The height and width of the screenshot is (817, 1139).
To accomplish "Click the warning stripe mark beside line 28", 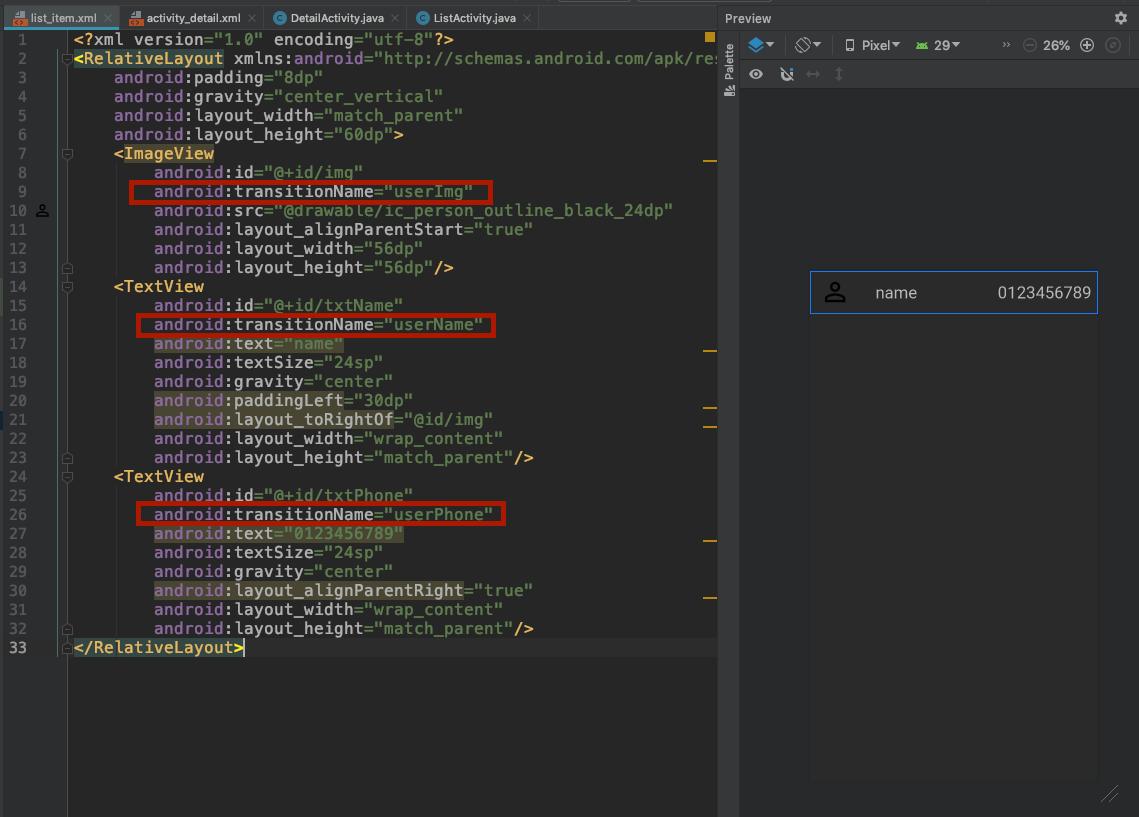I will pos(710,541).
